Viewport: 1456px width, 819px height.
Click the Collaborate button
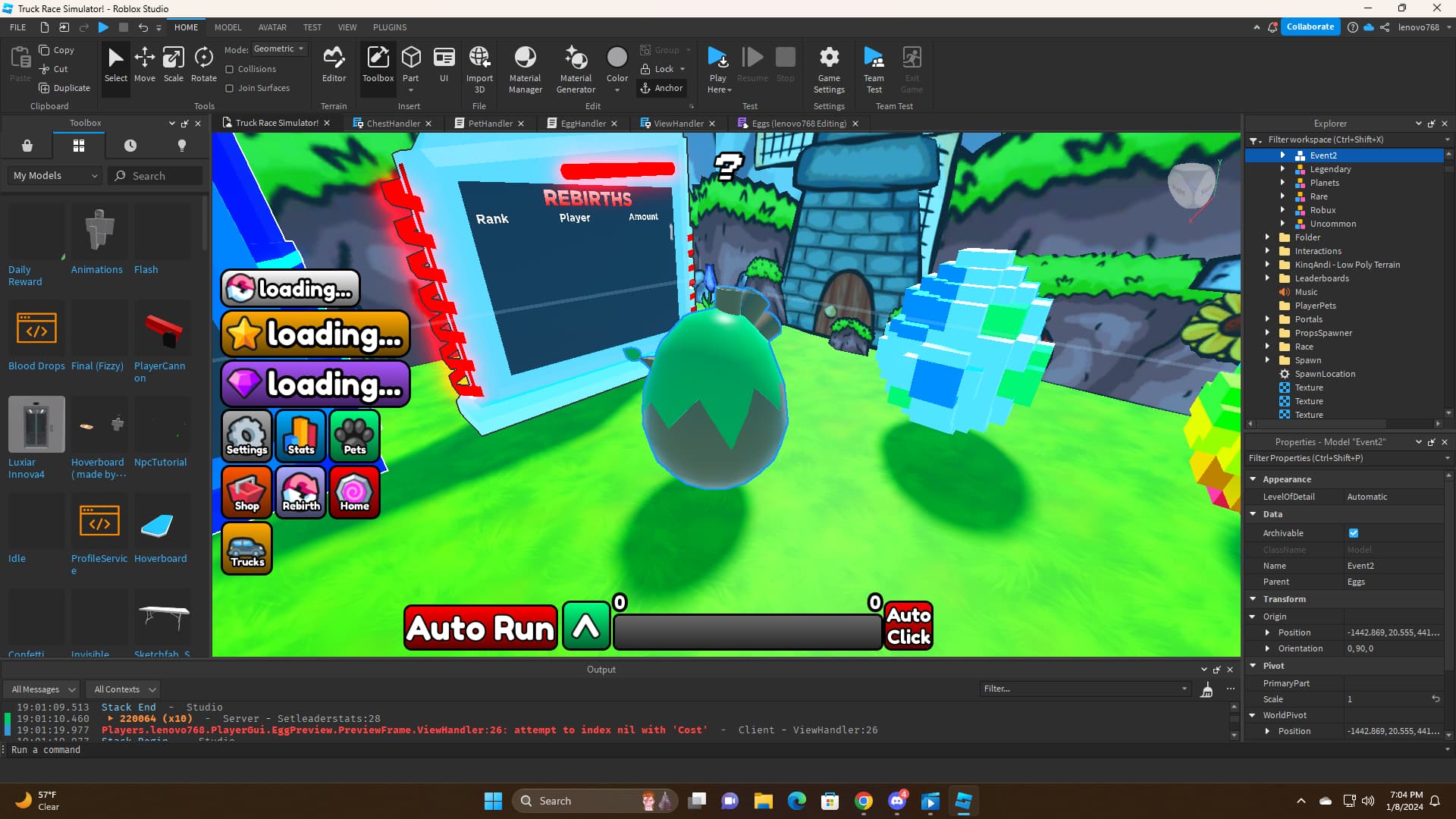1310,27
